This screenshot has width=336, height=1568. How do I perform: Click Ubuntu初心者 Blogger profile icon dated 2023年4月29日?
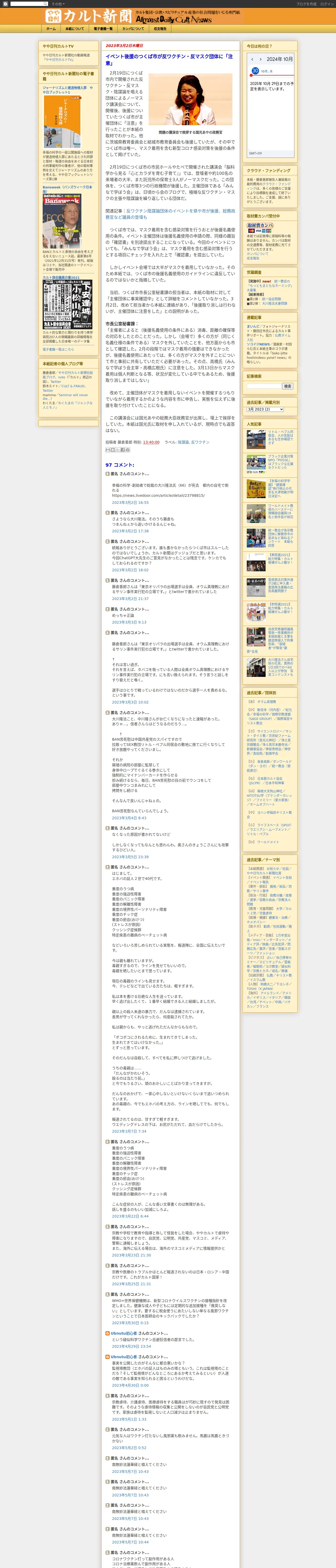(x=108, y=1333)
